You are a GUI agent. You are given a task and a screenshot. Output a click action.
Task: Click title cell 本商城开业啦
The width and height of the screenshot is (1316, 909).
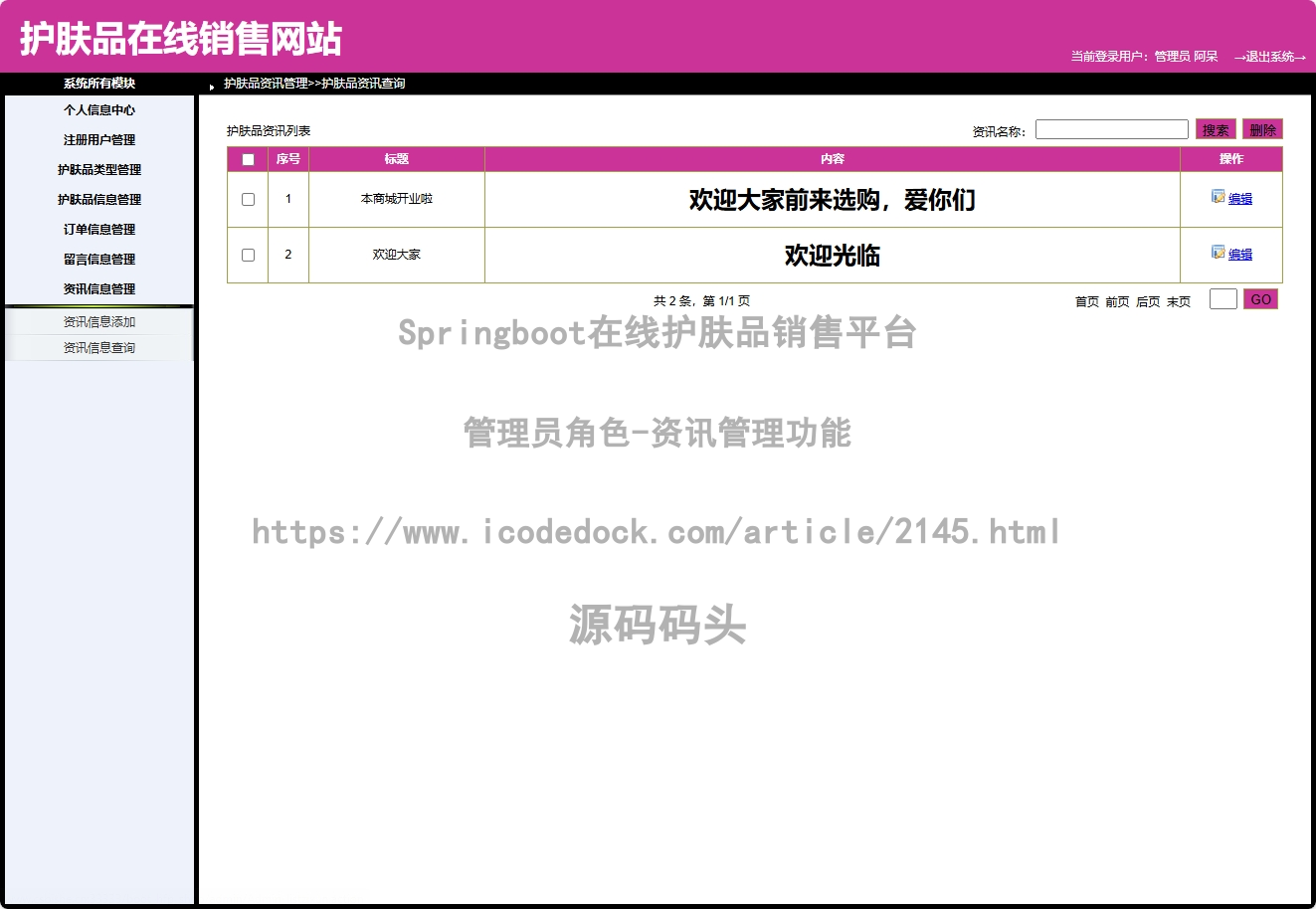coord(397,199)
